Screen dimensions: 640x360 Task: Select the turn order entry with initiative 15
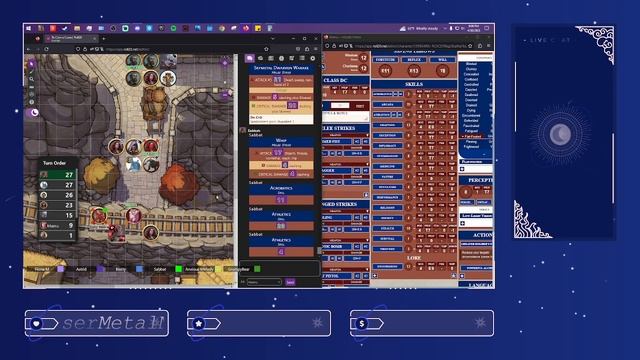click(x=57, y=215)
